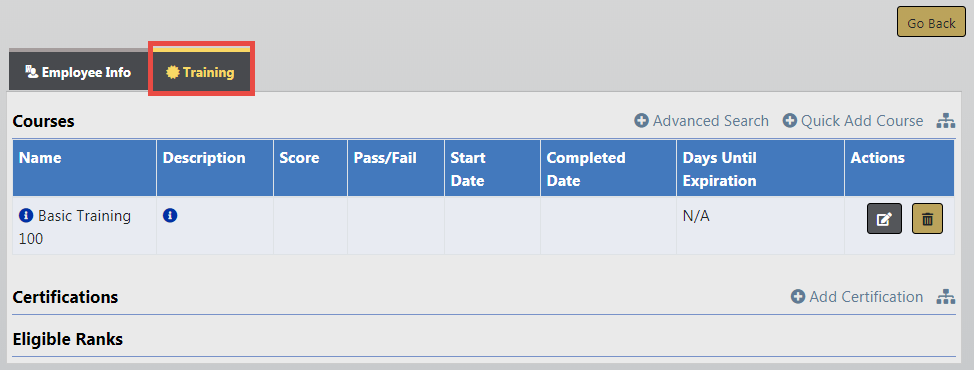974x370 pixels.
Task: Delete Basic Training 100 with trash icon
Action: (927, 219)
